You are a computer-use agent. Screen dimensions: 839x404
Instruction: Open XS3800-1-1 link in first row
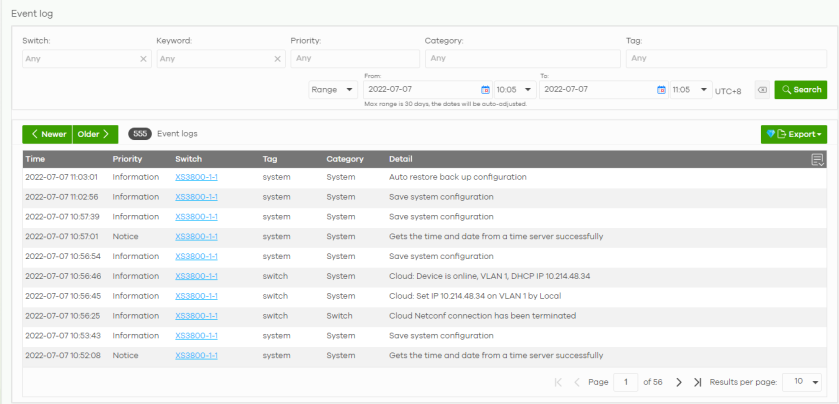(x=196, y=177)
